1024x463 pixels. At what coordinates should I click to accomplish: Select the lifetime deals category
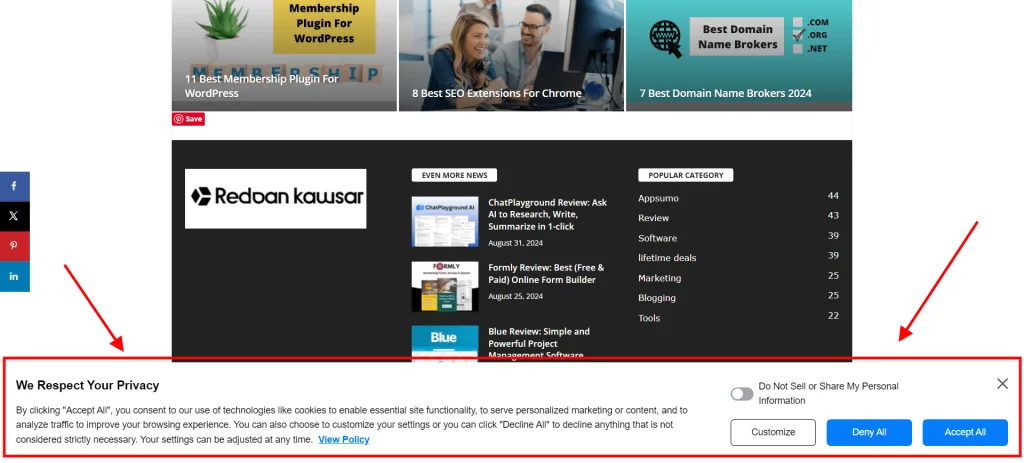667,258
